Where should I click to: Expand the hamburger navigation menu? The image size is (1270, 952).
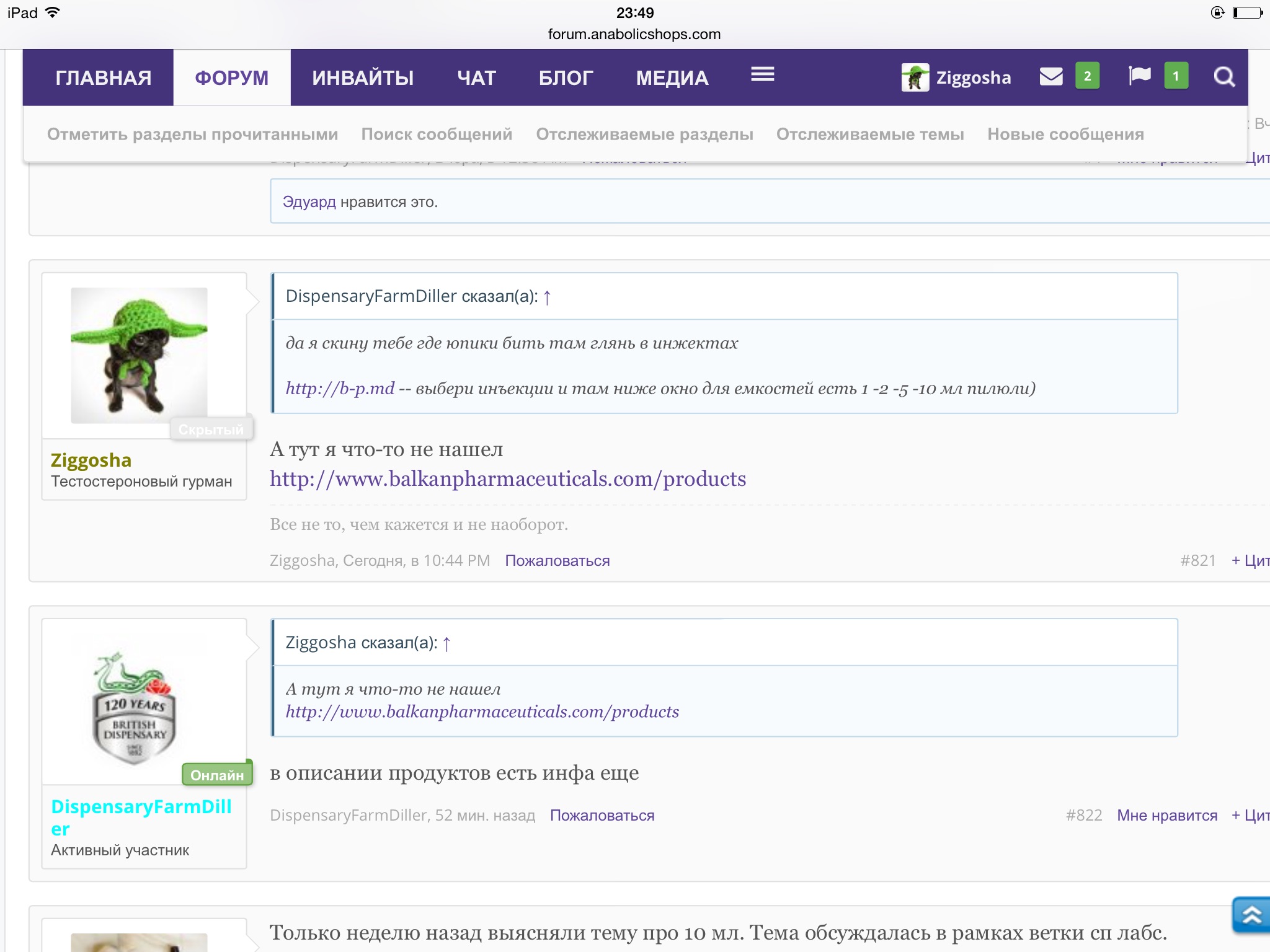coord(762,75)
